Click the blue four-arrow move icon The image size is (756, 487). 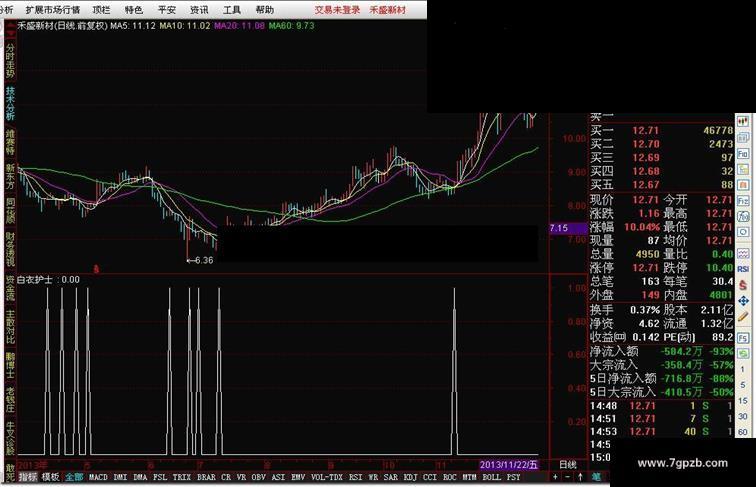coord(743,301)
